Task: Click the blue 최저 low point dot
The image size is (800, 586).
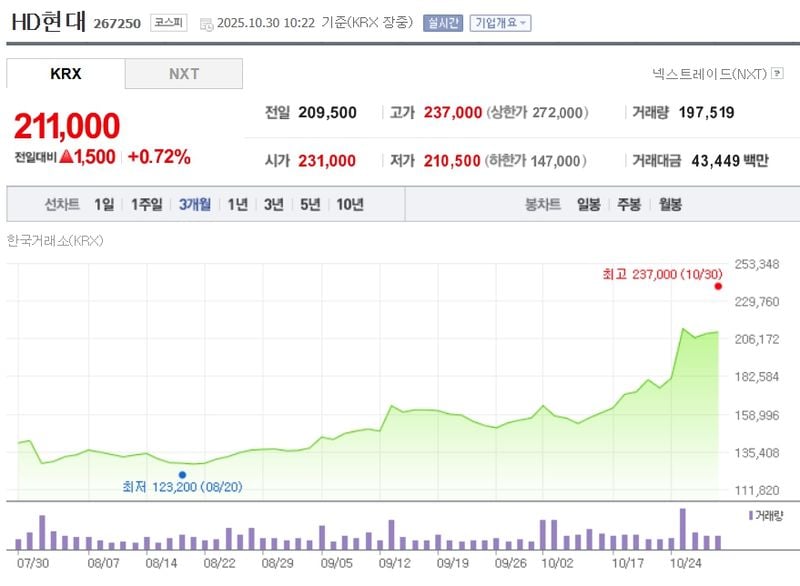Action: click(182, 475)
